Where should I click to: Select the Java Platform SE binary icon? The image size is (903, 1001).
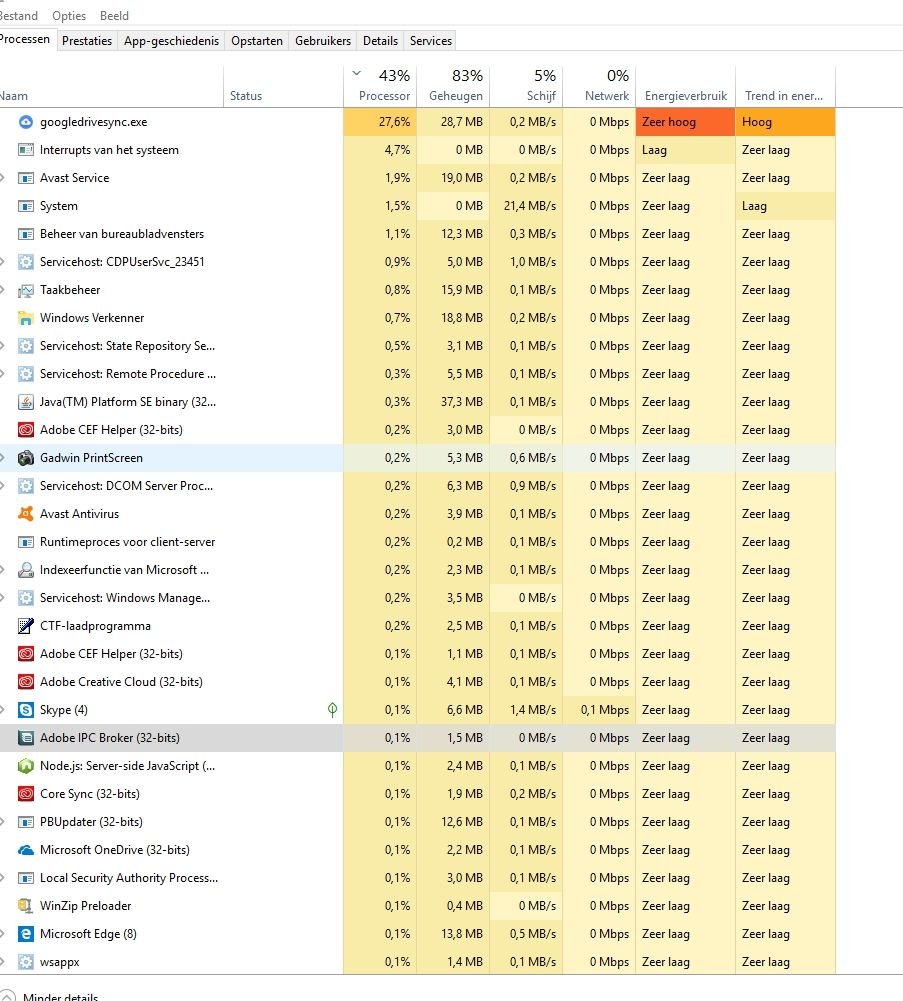tap(26, 402)
